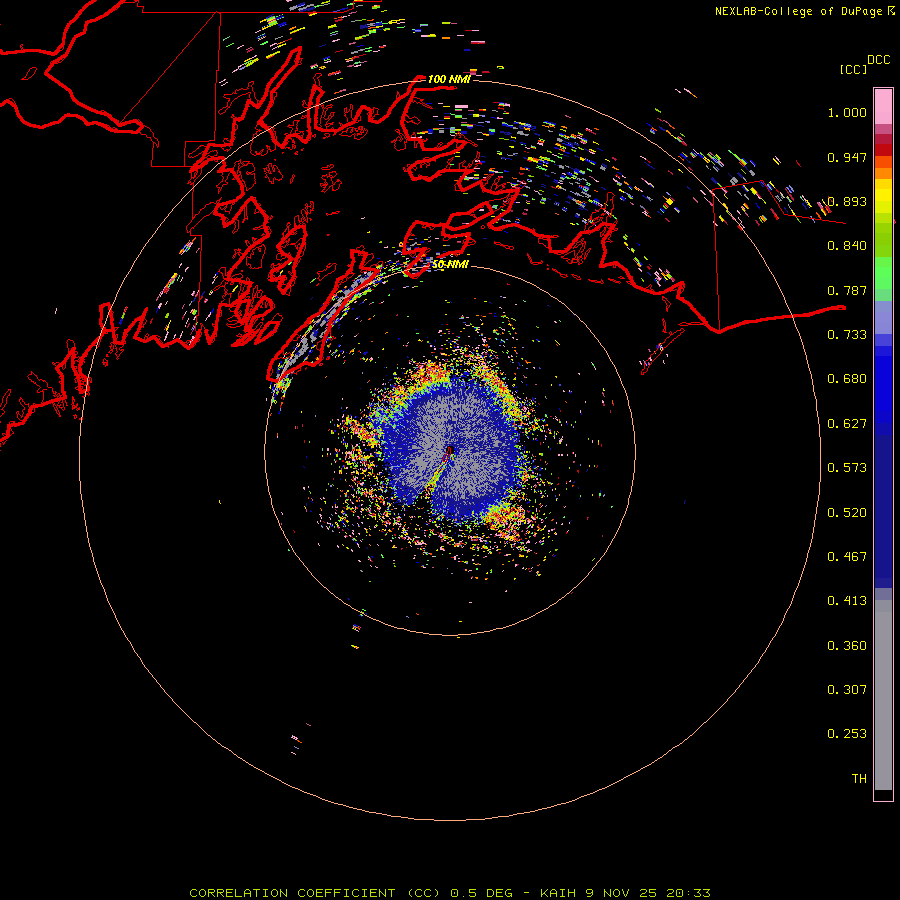Screen dimensions: 900x900
Task: Click the DCC label above the color scale
Action: pos(878,60)
